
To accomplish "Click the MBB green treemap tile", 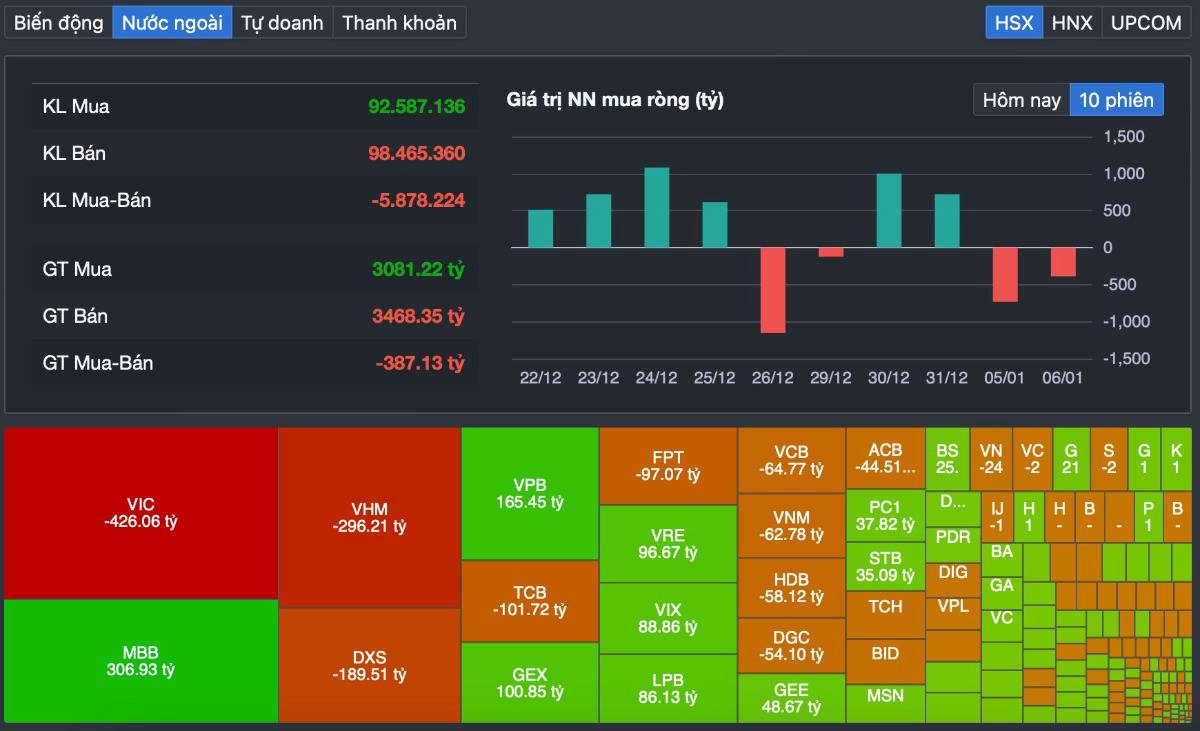I will (140, 661).
